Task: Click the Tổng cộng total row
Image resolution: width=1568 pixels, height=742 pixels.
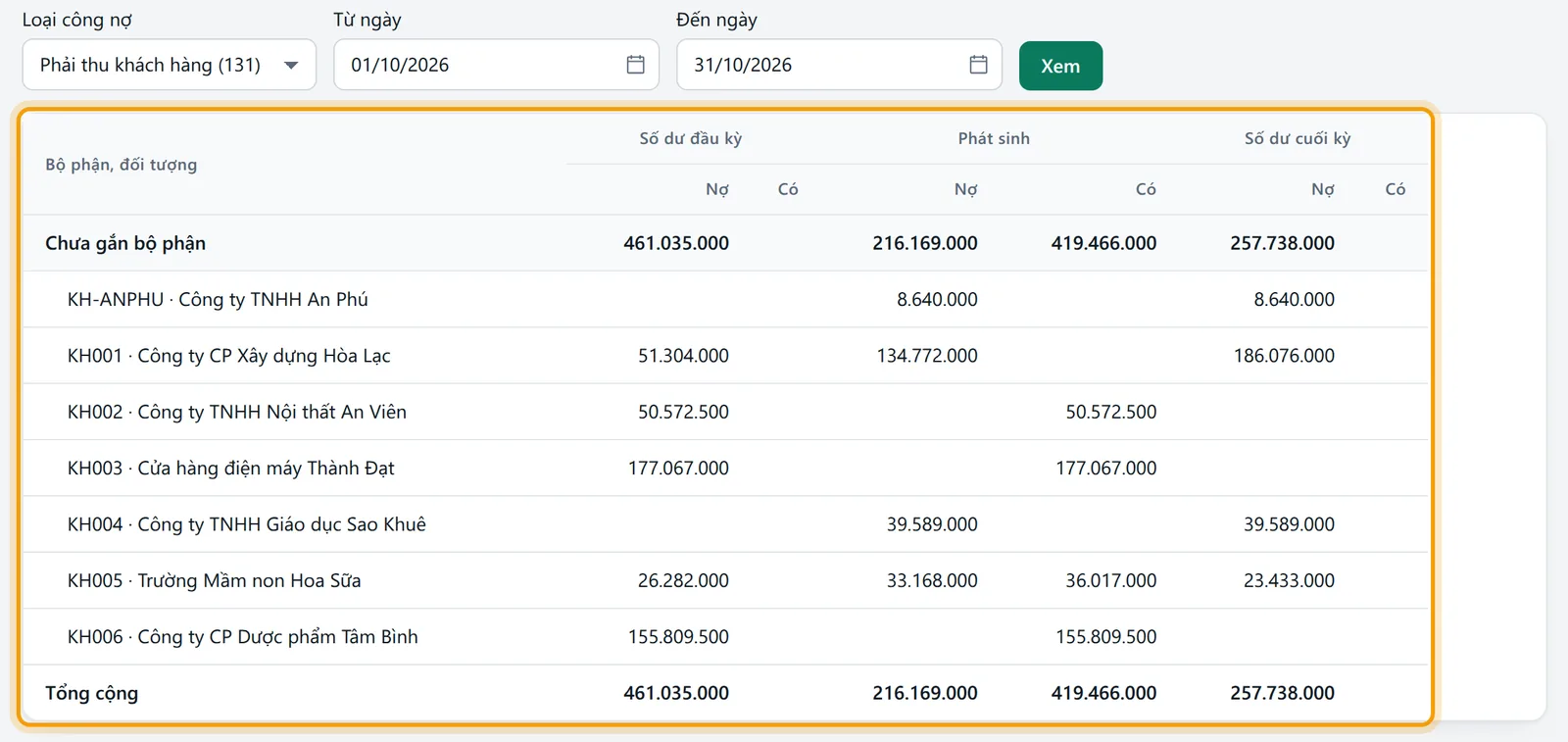Action: (x=725, y=693)
